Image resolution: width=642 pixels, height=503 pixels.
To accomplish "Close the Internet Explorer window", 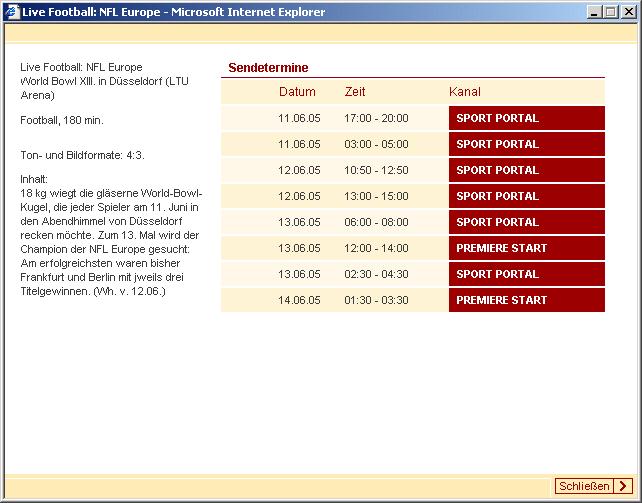I will click(x=628, y=12).
